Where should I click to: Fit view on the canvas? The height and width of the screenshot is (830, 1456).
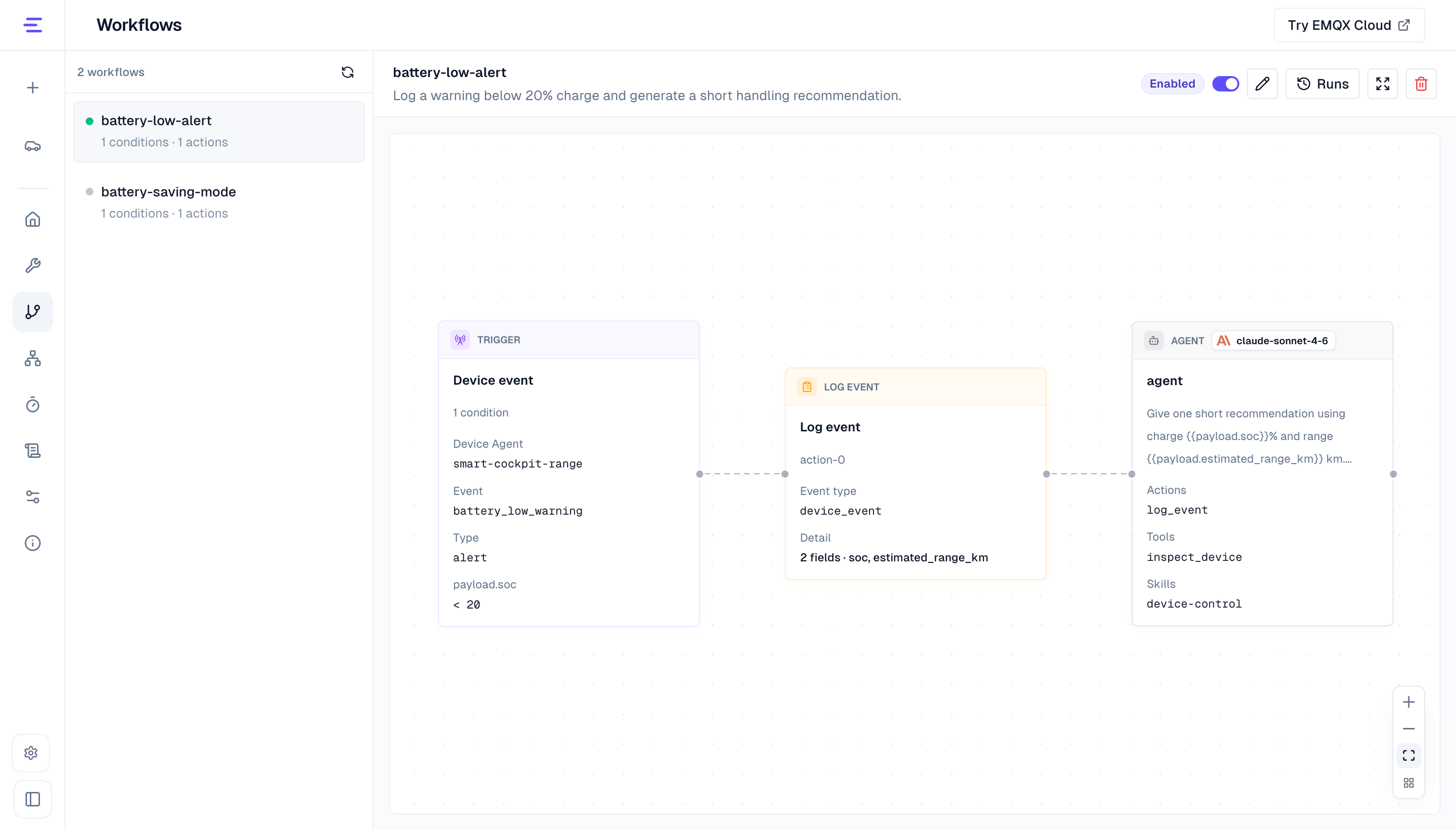pos(1409,756)
